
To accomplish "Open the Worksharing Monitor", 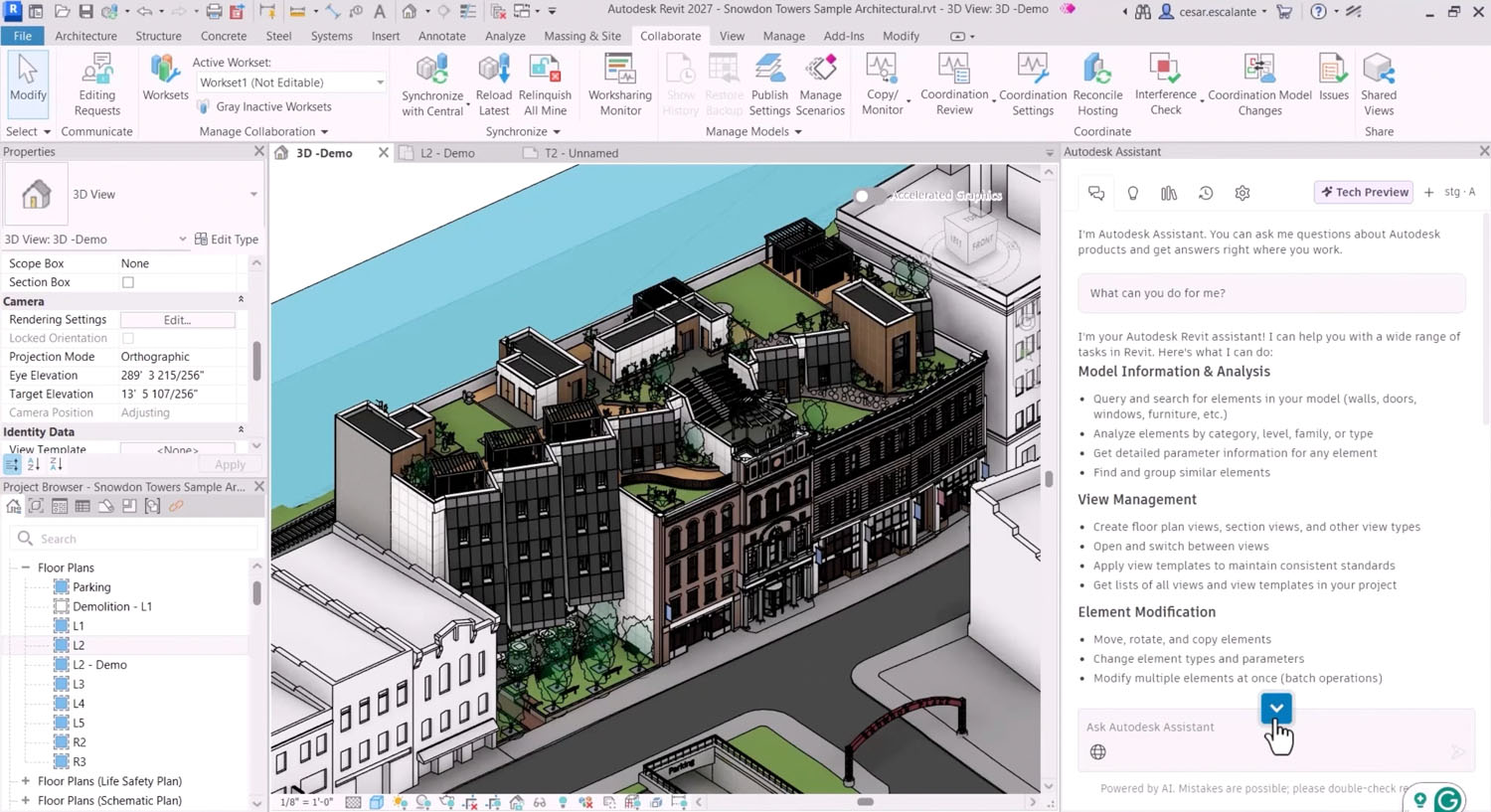I will point(620,85).
